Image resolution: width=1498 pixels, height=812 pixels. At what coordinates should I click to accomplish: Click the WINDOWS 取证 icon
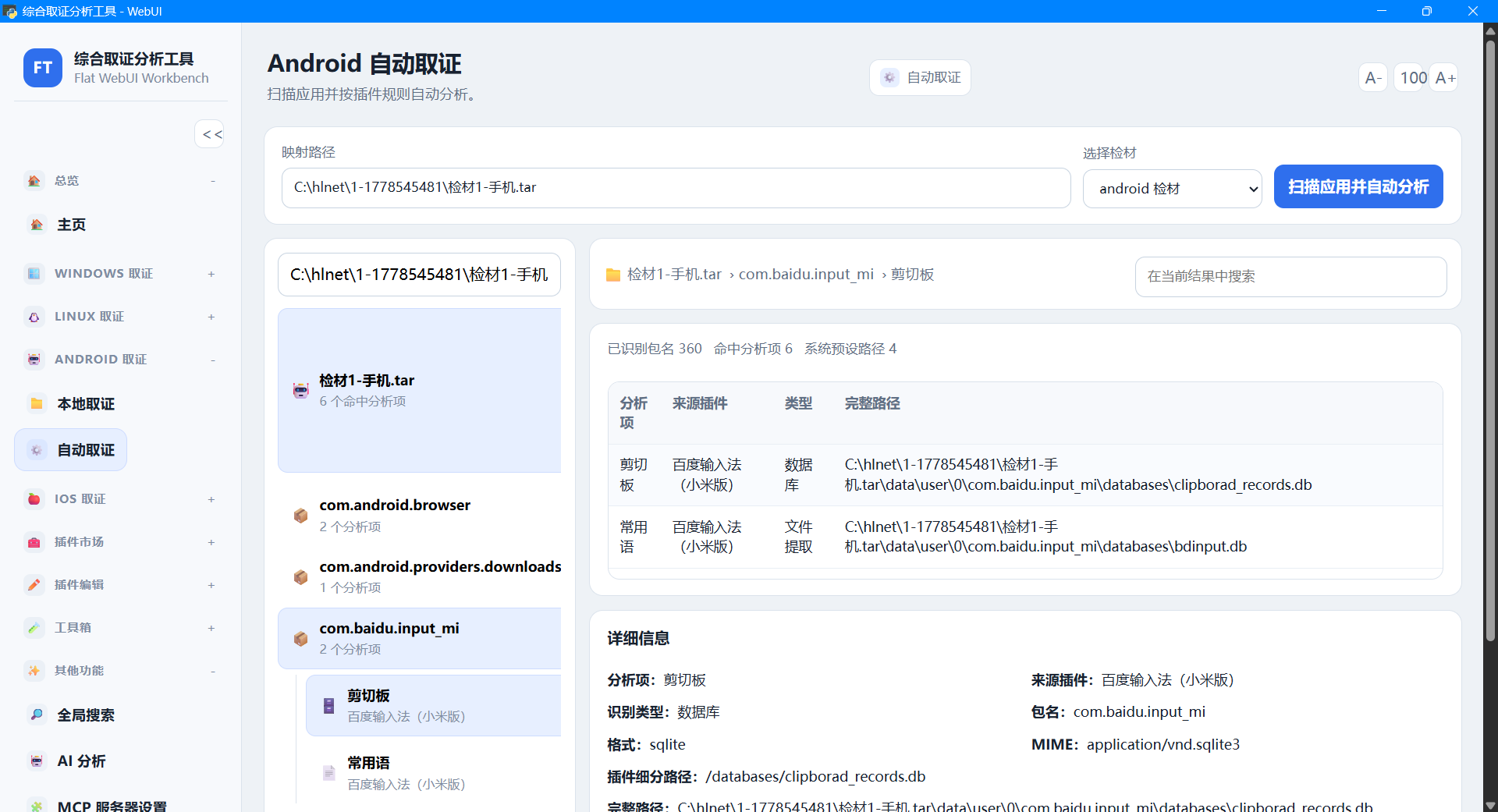point(34,274)
